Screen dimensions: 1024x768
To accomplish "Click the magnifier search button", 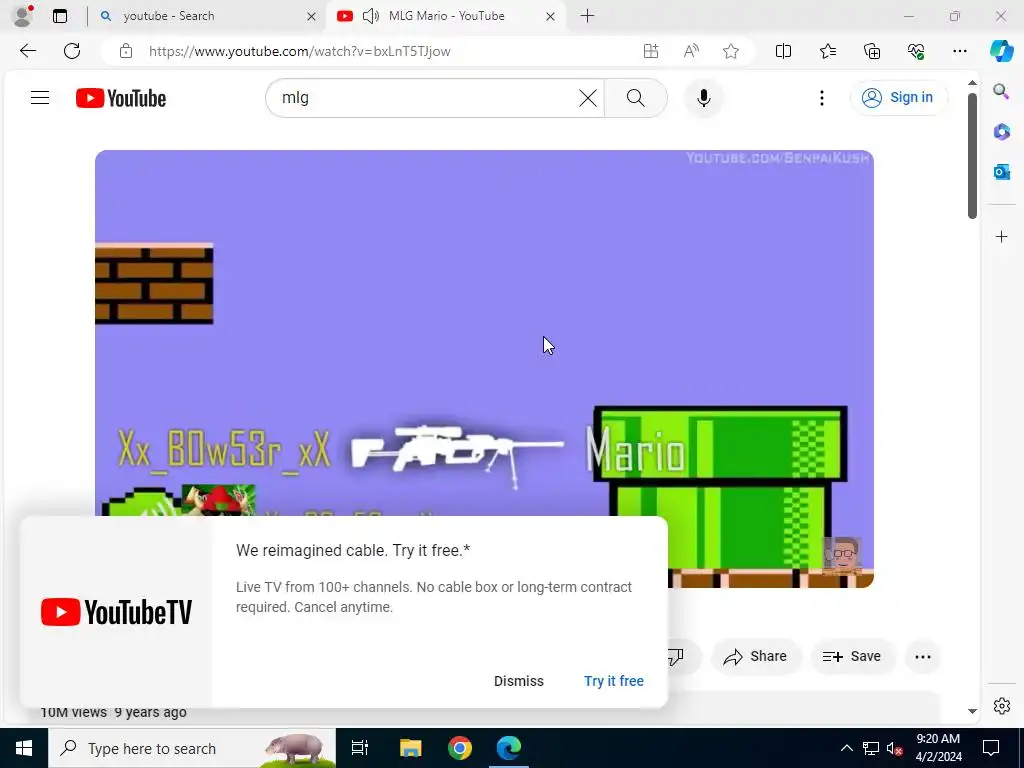I will pos(635,98).
